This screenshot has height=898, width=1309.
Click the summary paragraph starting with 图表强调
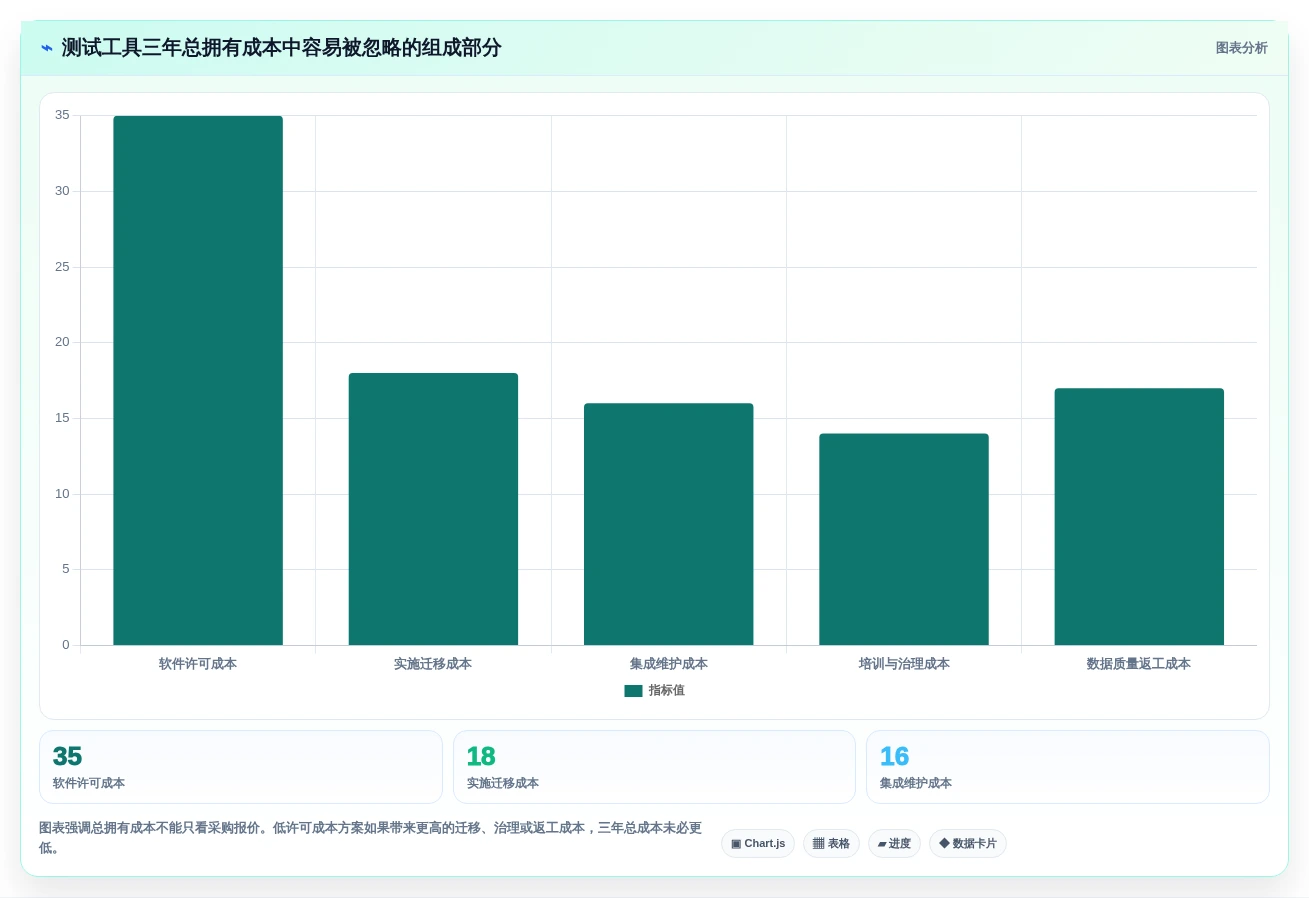(x=371, y=838)
